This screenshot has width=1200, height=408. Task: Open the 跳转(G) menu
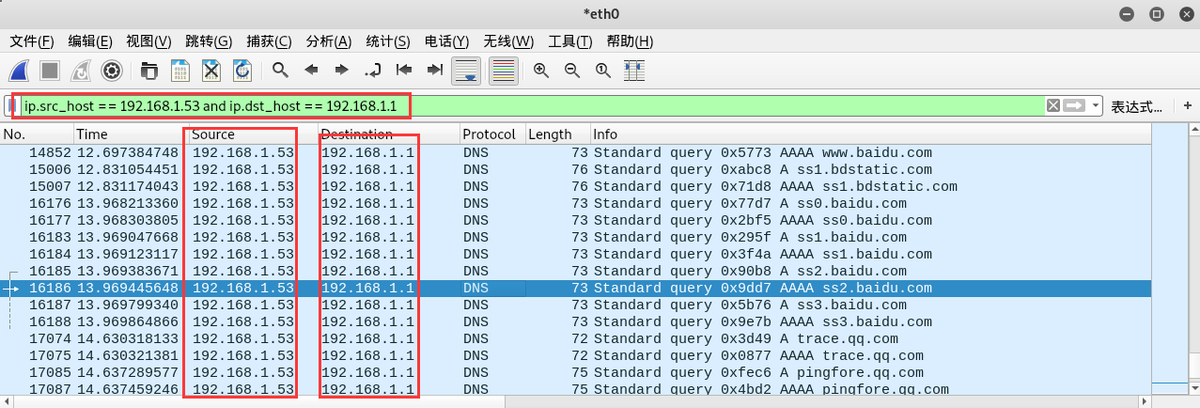click(208, 41)
